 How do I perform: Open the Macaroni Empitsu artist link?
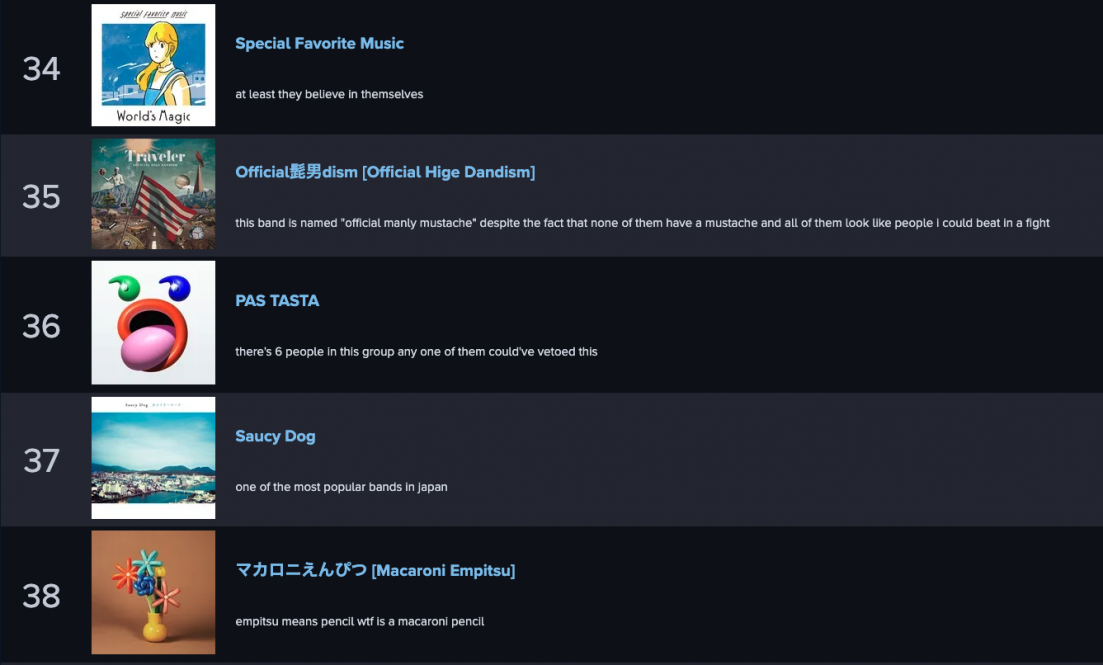375,571
